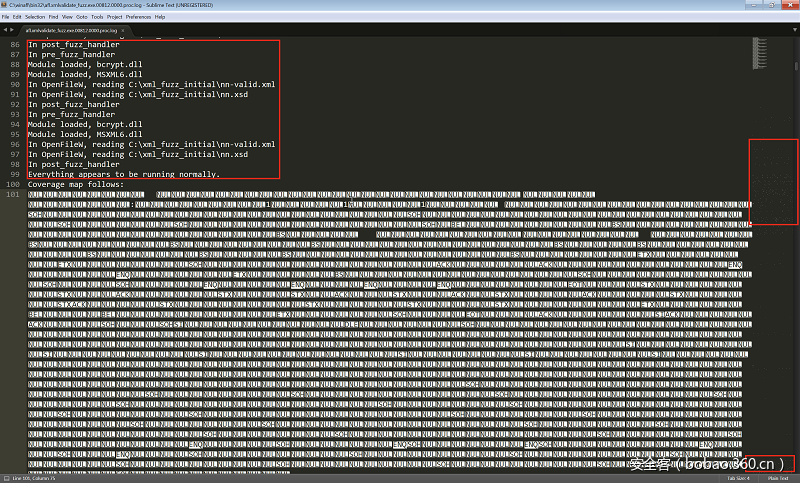This screenshot has width=800, height=483.
Task: Open the Selection menu
Action: pos(34,17)
